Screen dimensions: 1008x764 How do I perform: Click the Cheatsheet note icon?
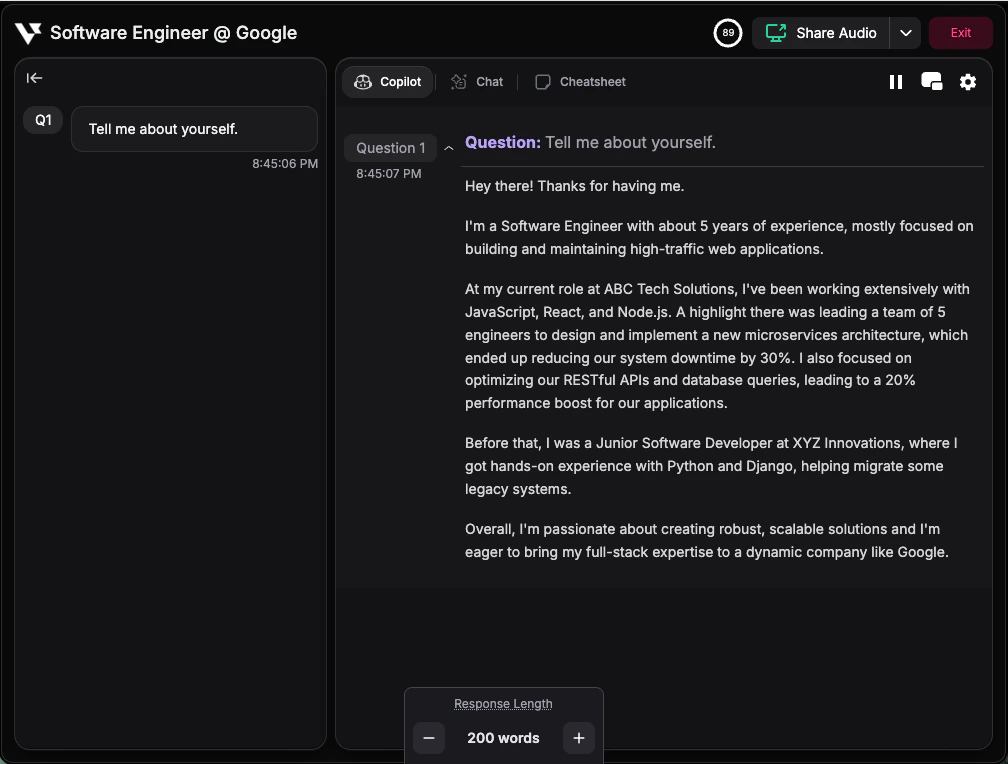coord(543,82)
